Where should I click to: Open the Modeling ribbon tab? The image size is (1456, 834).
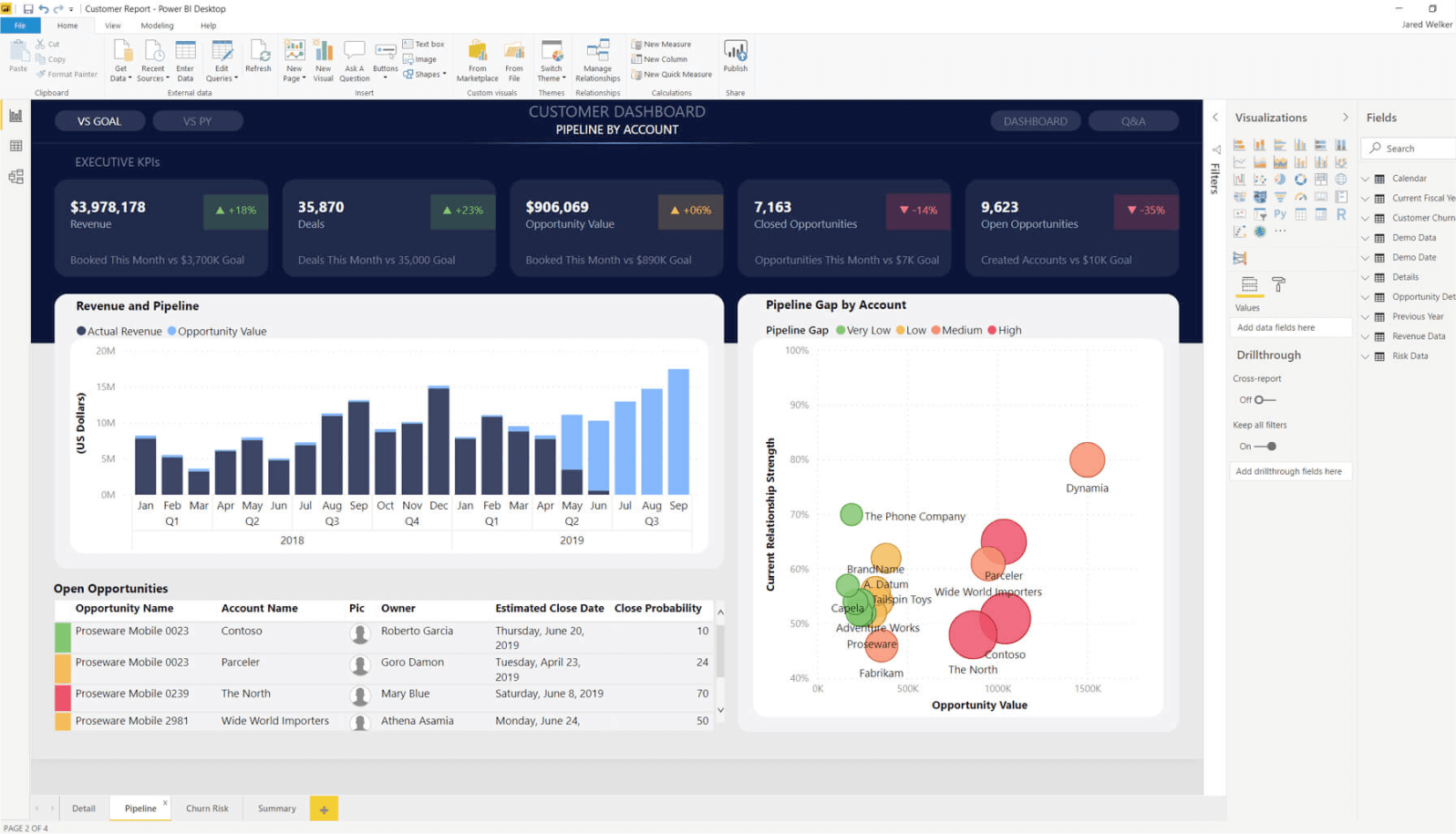click(x=157, y=26)
